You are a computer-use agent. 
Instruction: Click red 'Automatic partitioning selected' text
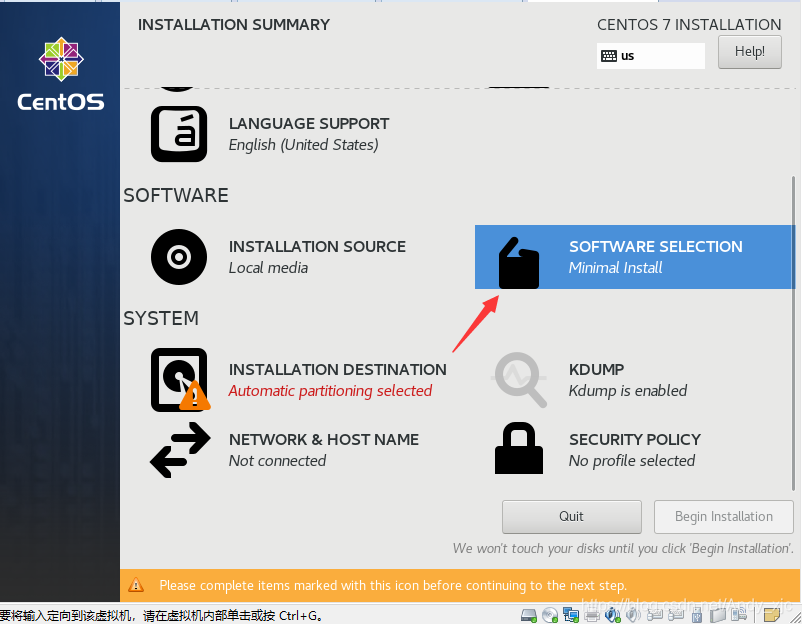tap(330, 391)
